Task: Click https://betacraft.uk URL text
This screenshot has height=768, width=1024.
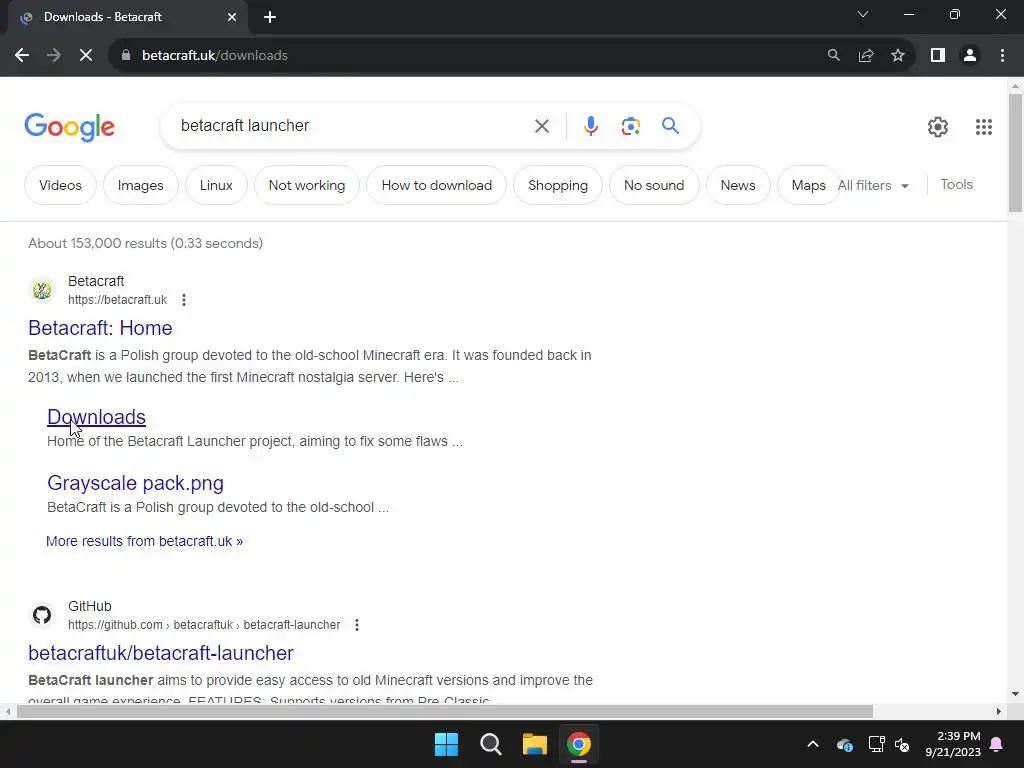Action: tap(118, 300)
